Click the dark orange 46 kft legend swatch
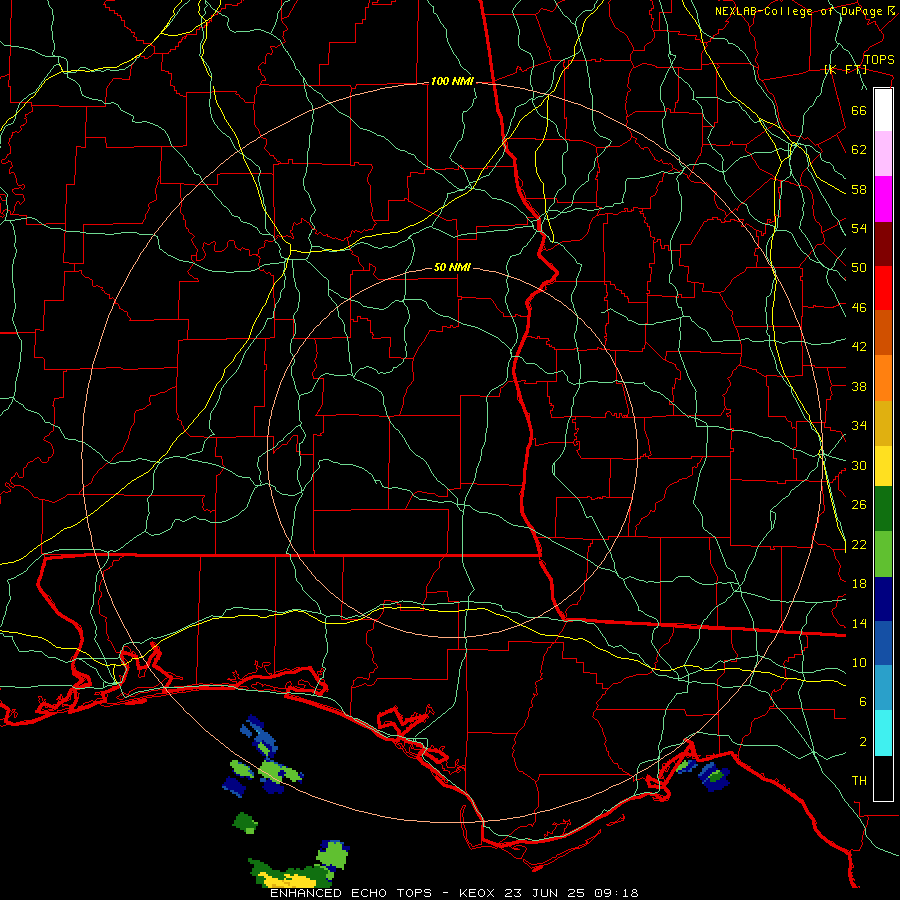900x900 pixels. coord(883,332)
